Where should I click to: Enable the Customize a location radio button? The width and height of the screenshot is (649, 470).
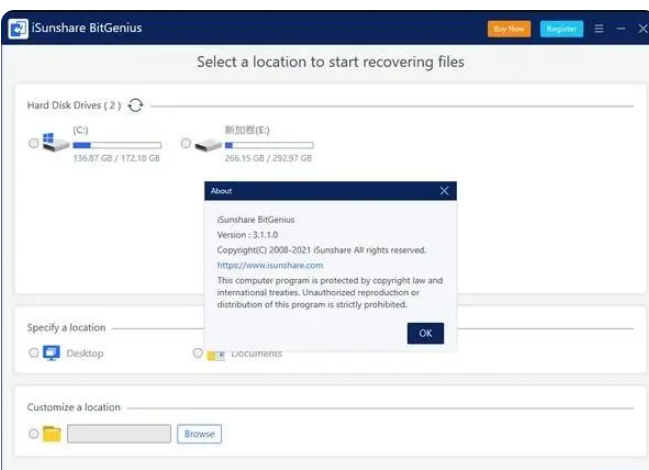coord(34,434)
